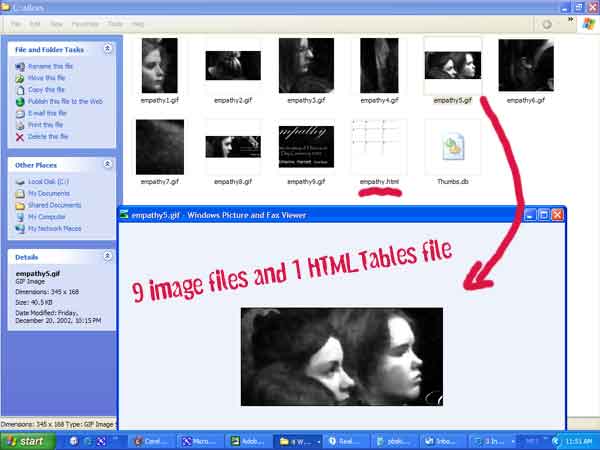Open the Shared Documents link
This screenshot has height=450, width=600.
(56, 204)
